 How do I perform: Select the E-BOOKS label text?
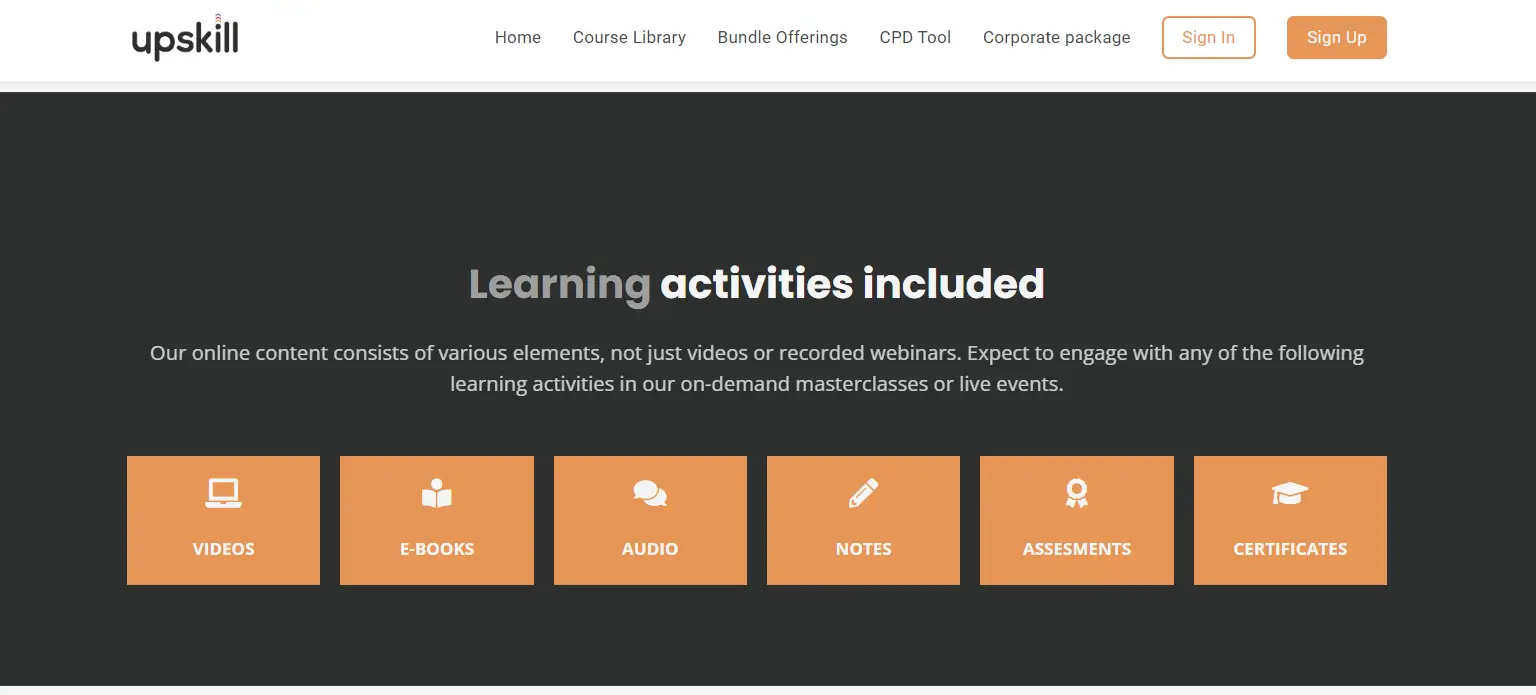pos(436,549)
